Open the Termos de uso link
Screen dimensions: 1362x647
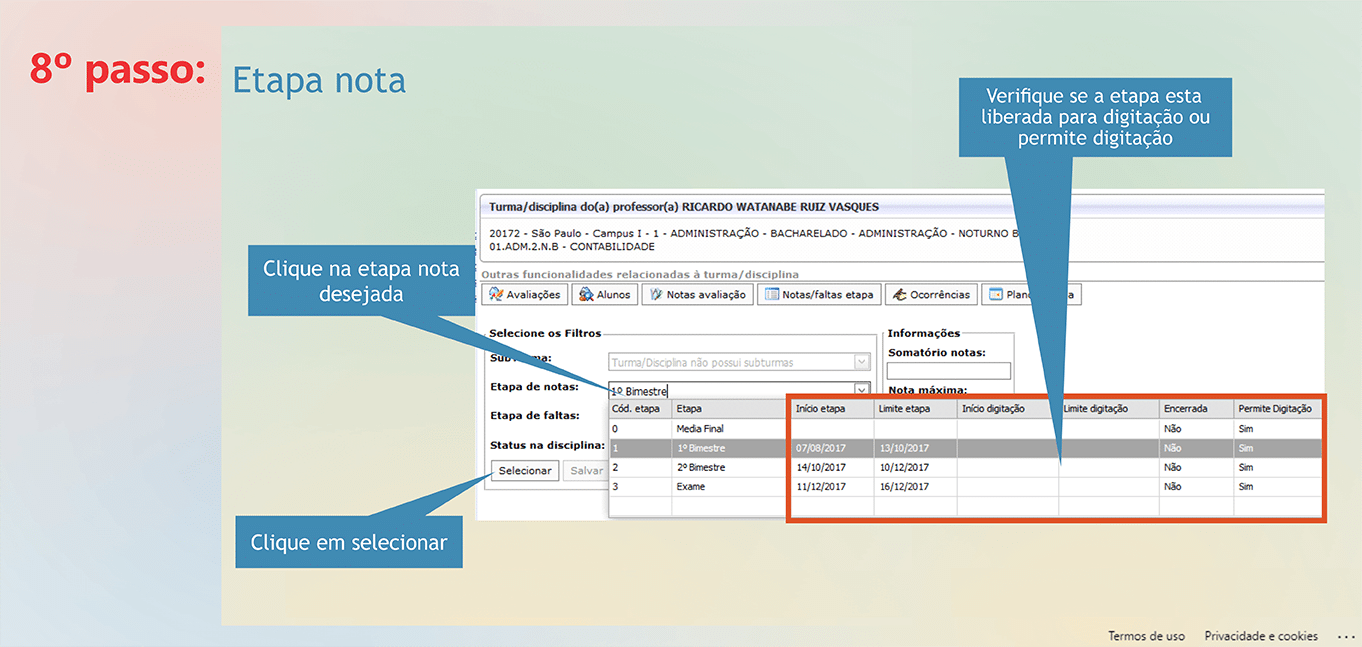(x=1146, y=636)
